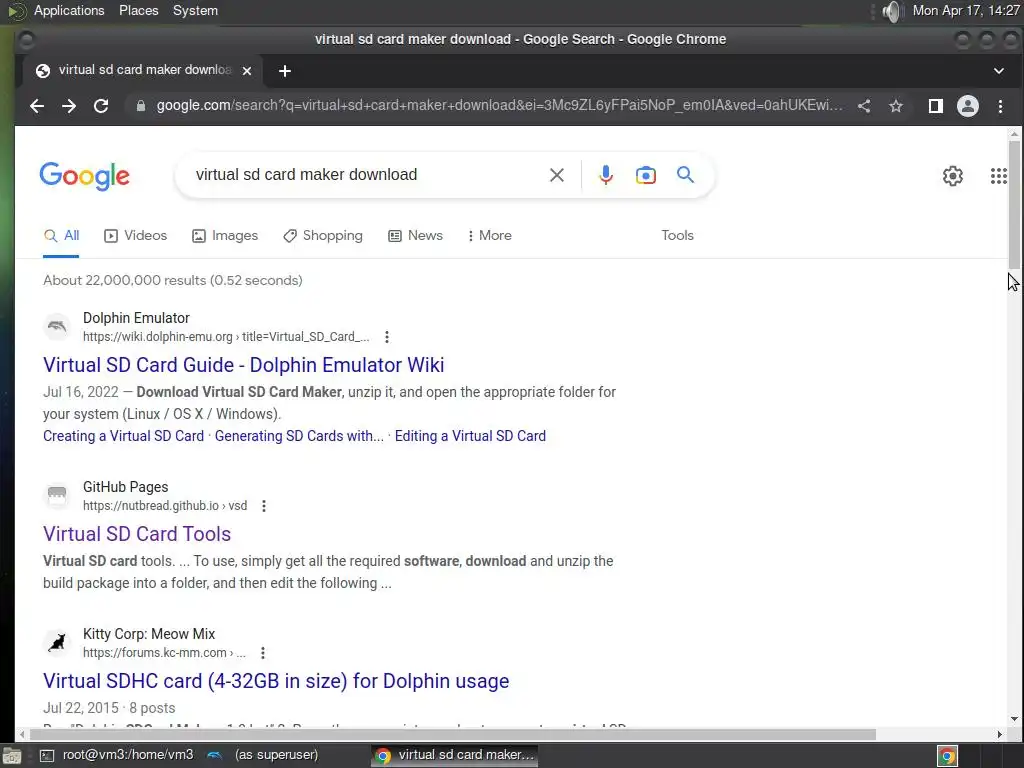Click Dolphin Emulator site favicon

point(57,327)
